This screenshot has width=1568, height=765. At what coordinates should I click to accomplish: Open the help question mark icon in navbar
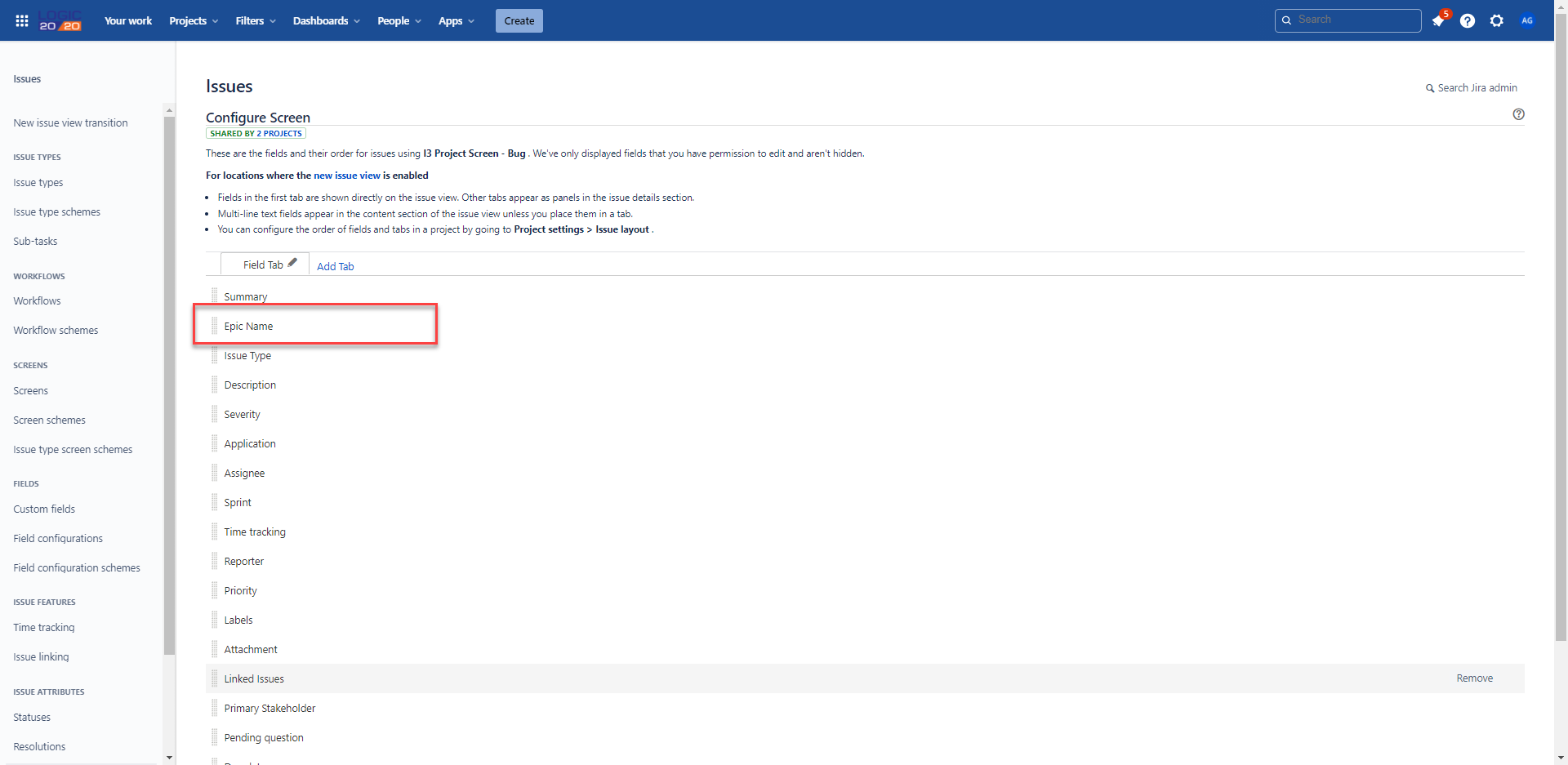[x=1468, y=20]
